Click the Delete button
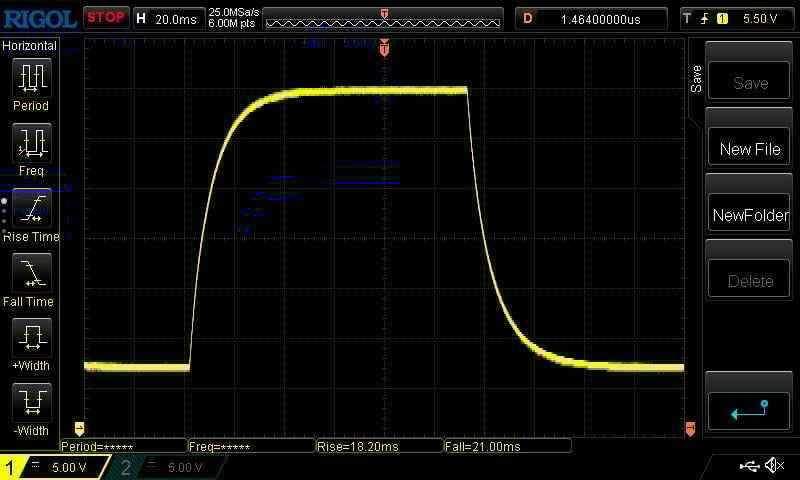This screenshot has height=480, width=800. pyautogui.click(x=749, y=279)
